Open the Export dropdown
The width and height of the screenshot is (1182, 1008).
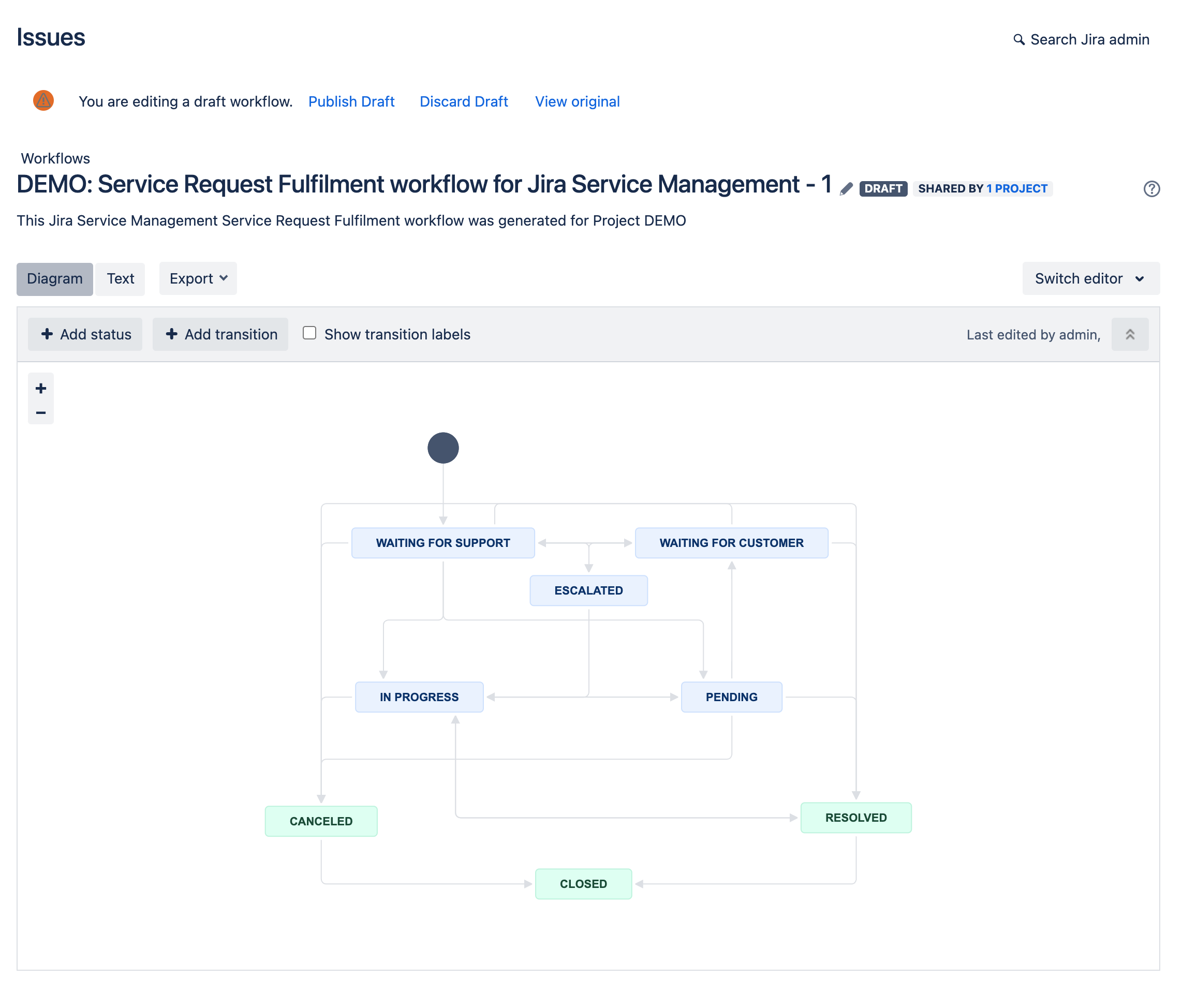pyautogui.click(x=198, y=278)
